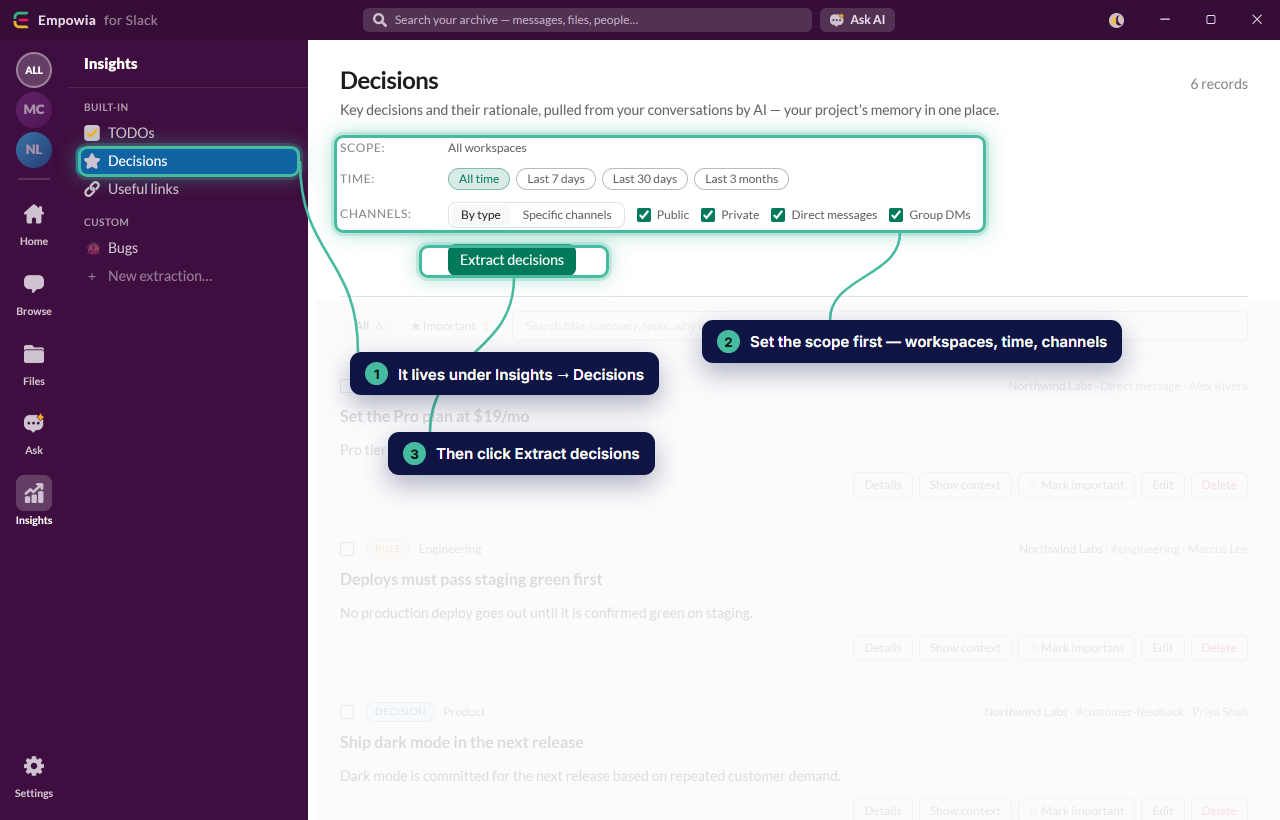Select the Last 30 days filter
This screenshot has height=820, width=1280.
(645, 179)
